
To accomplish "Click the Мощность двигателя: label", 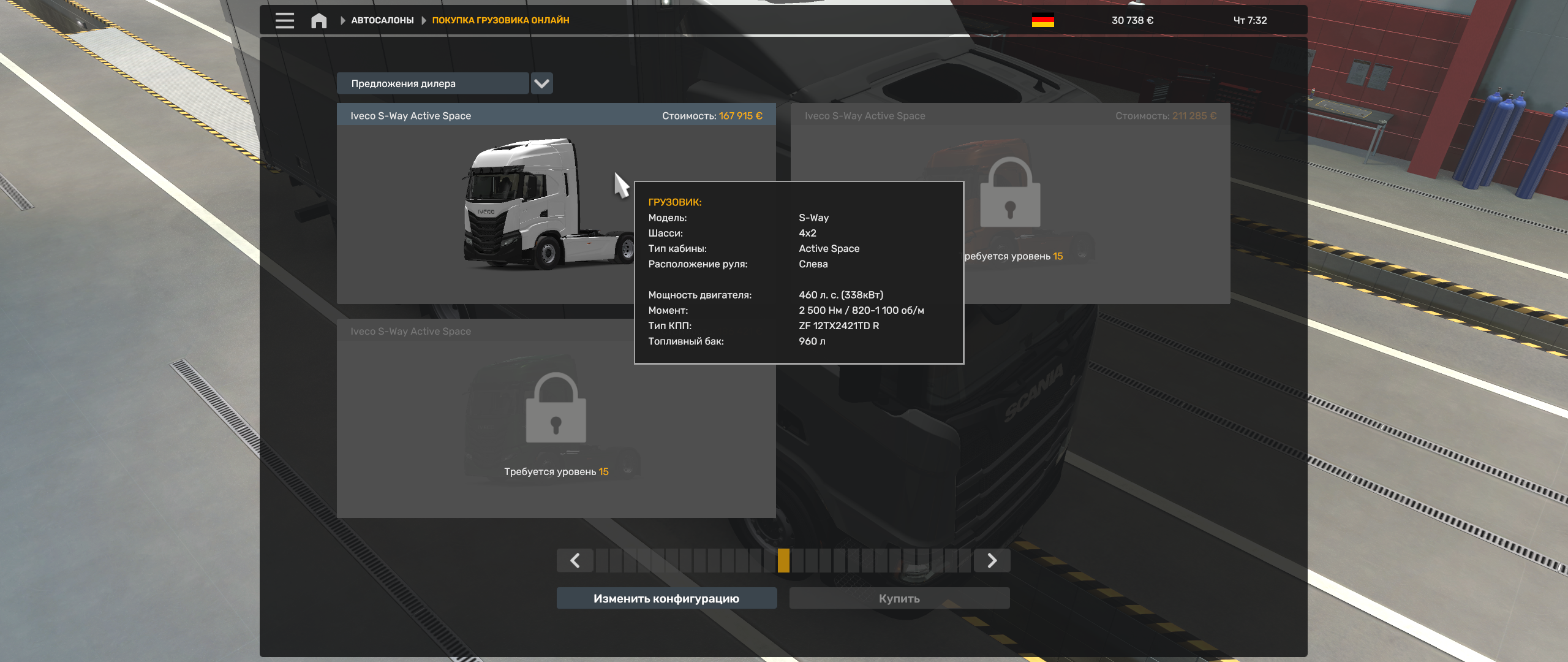I will (699, 295).
